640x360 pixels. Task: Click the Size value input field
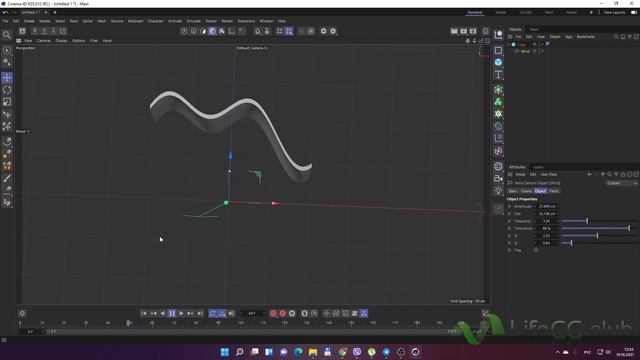[x=547, y=214]
